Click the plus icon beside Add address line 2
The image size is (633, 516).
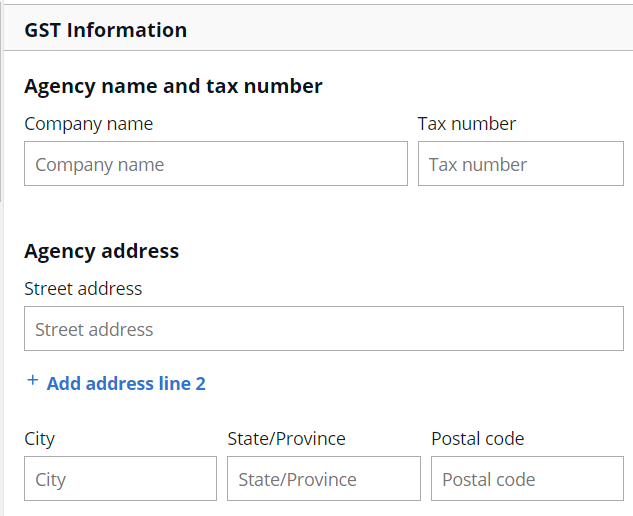click(x=32, y=380)
